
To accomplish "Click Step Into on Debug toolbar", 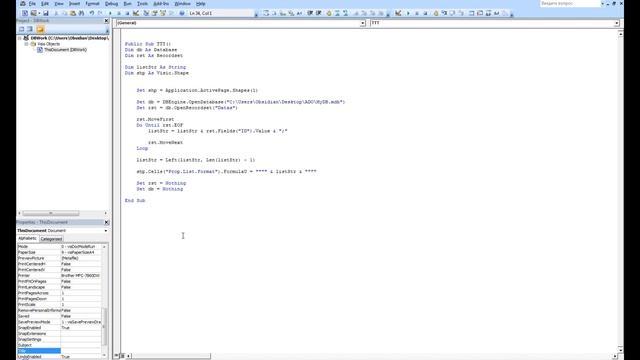I will (x=444, y=13).
